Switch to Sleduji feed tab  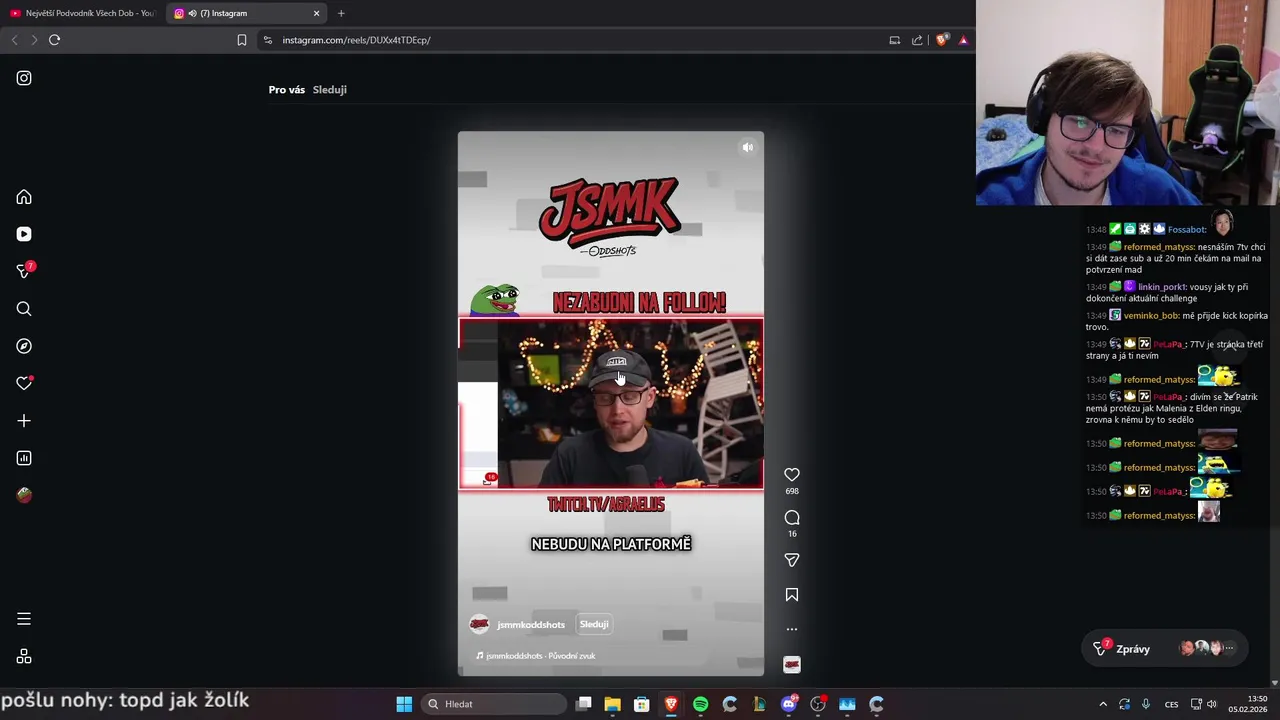pyautogui.click(x=330, y=90)
